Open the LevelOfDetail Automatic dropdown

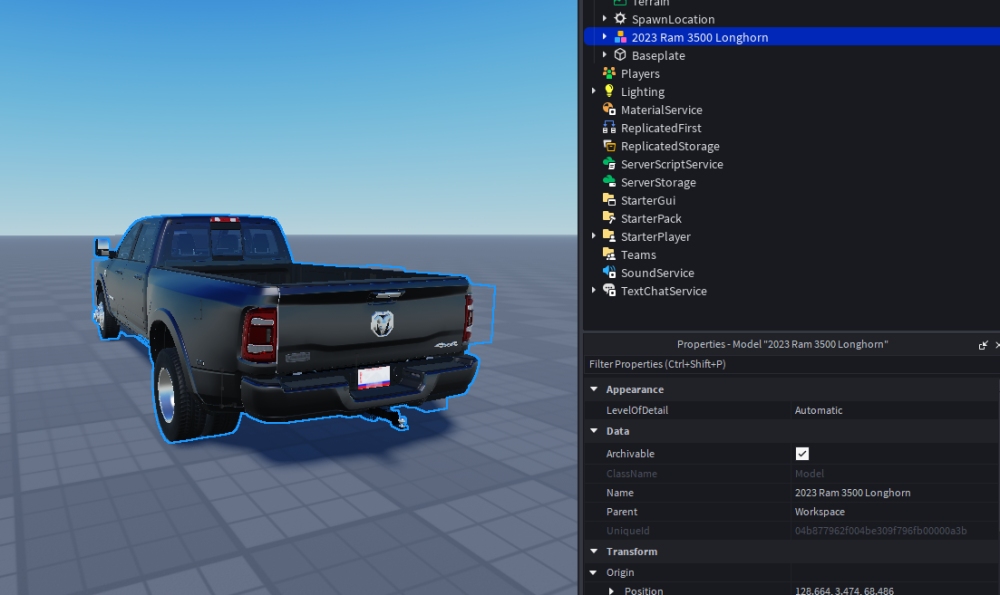point(894,410)
